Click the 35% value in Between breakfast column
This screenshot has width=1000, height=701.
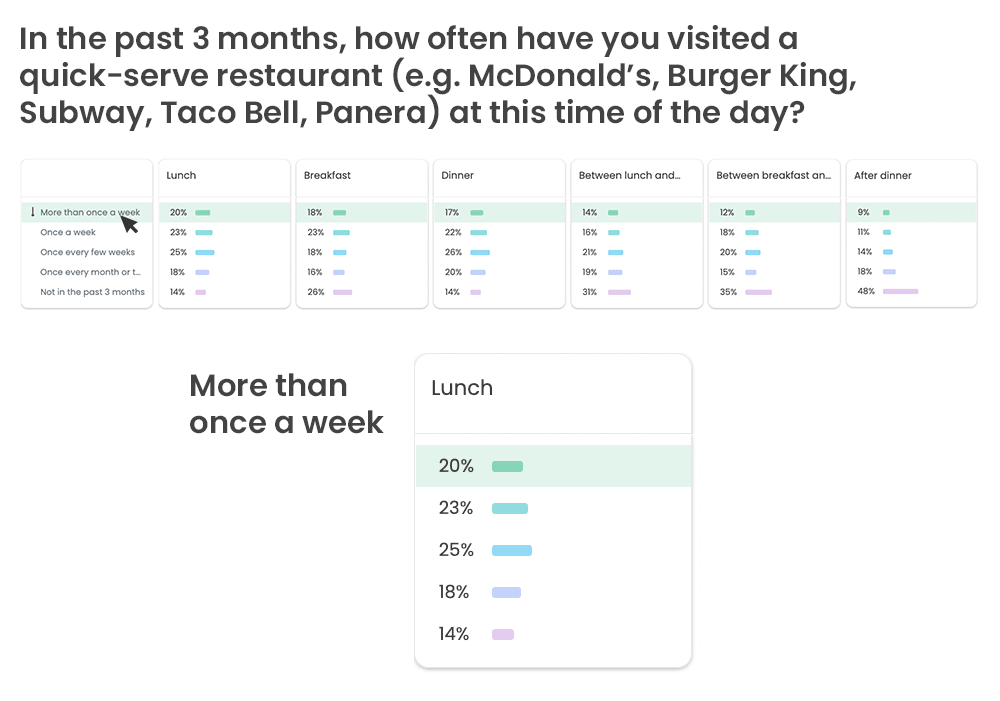[728, 292]
